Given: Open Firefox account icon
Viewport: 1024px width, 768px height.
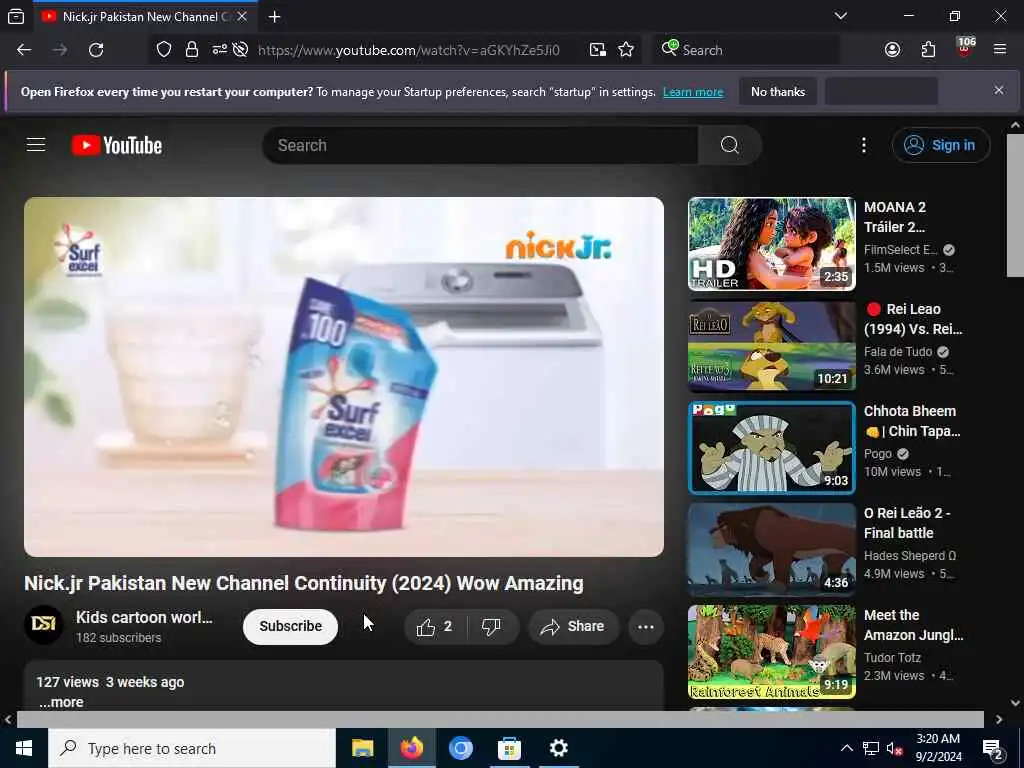Looking at the screenshot, I should (x=892, y=50).
